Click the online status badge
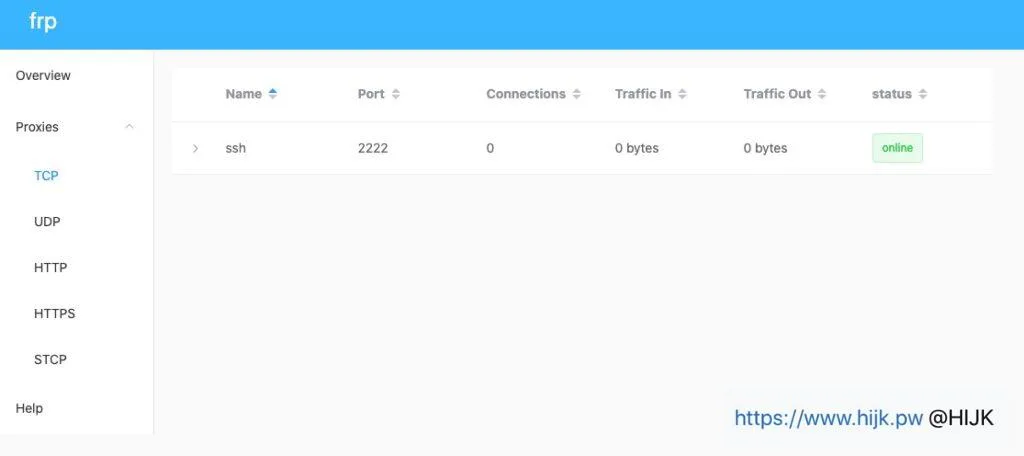The height and width of the screenshot is (456, 1024). (897, 148)
